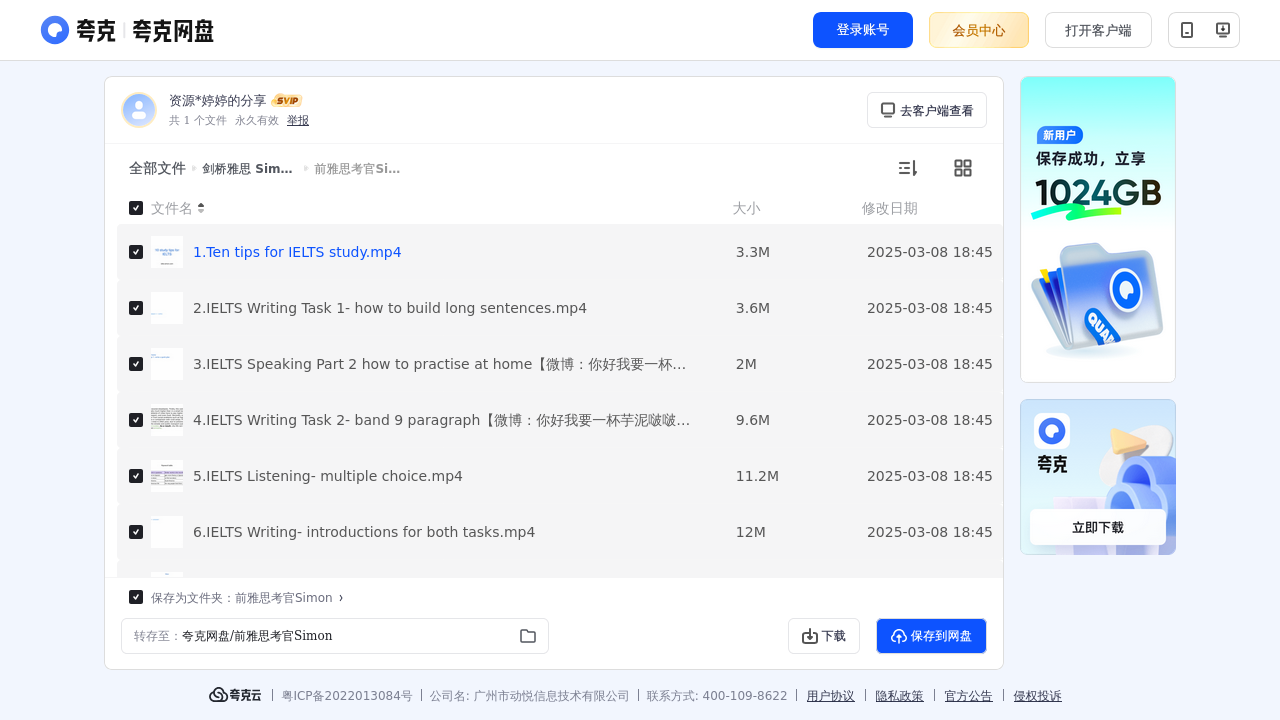This screenshot has width=1280, height=720.
Task: Click 去客户端查看 button
Action: (x=927, y=110)
